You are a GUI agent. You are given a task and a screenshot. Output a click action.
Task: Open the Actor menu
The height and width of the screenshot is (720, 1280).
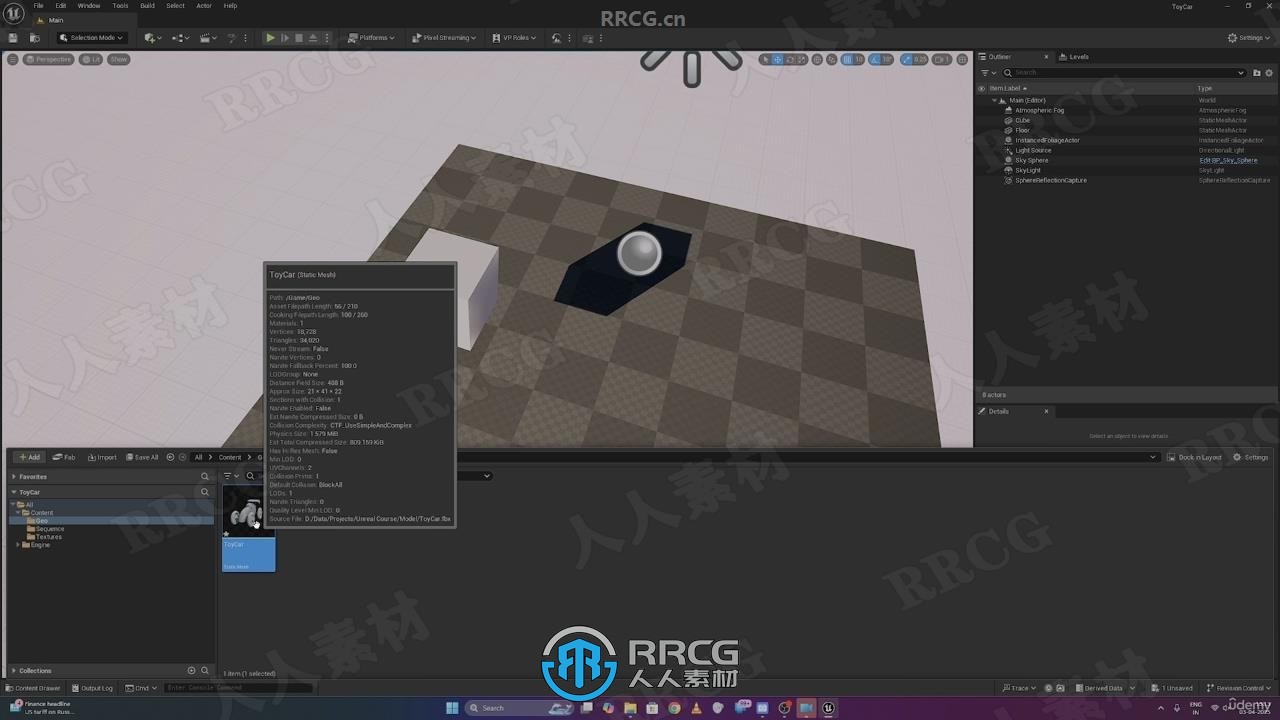[x=204, y=6]
